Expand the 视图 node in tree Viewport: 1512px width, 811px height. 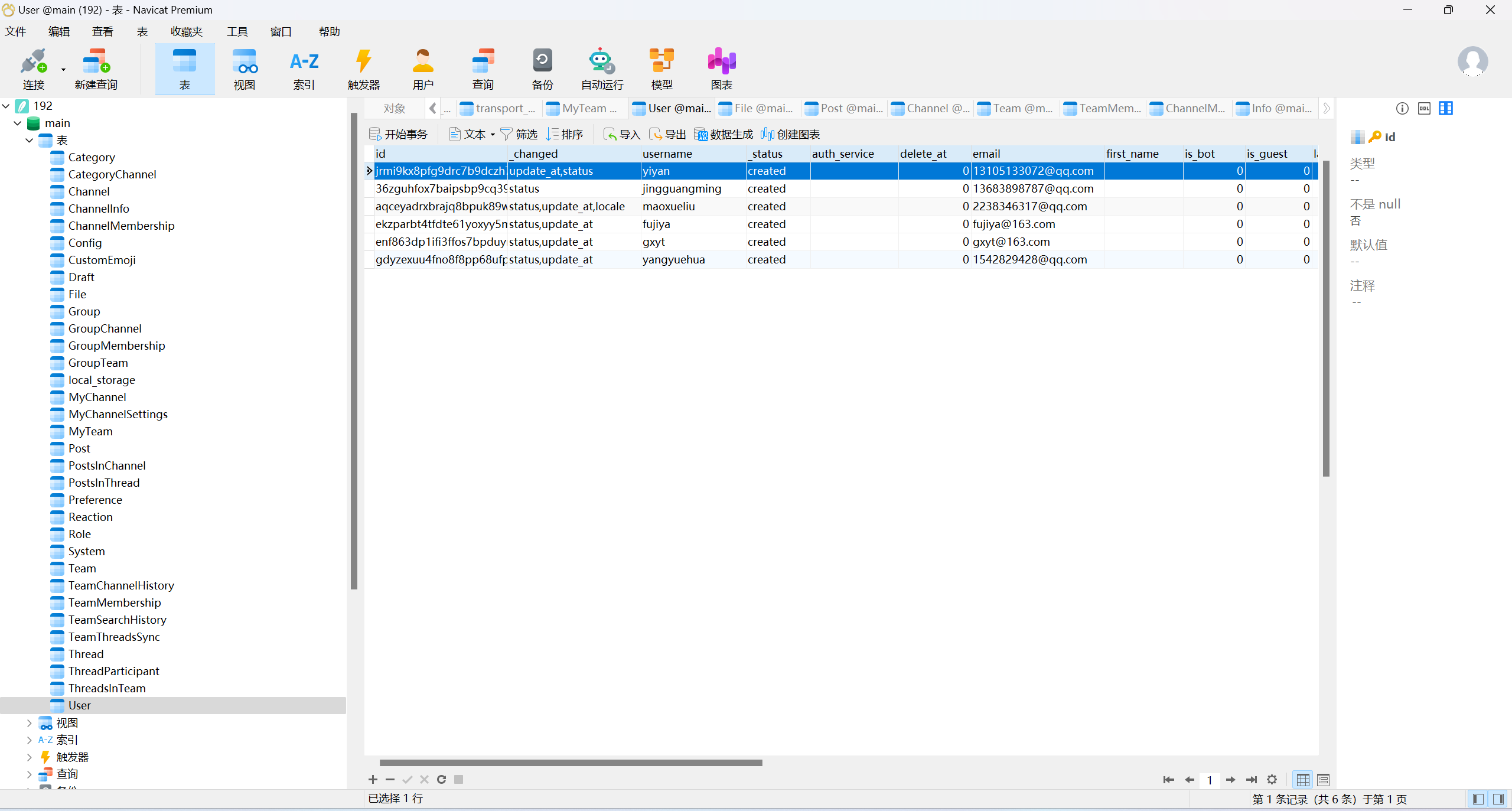point(29,723)
